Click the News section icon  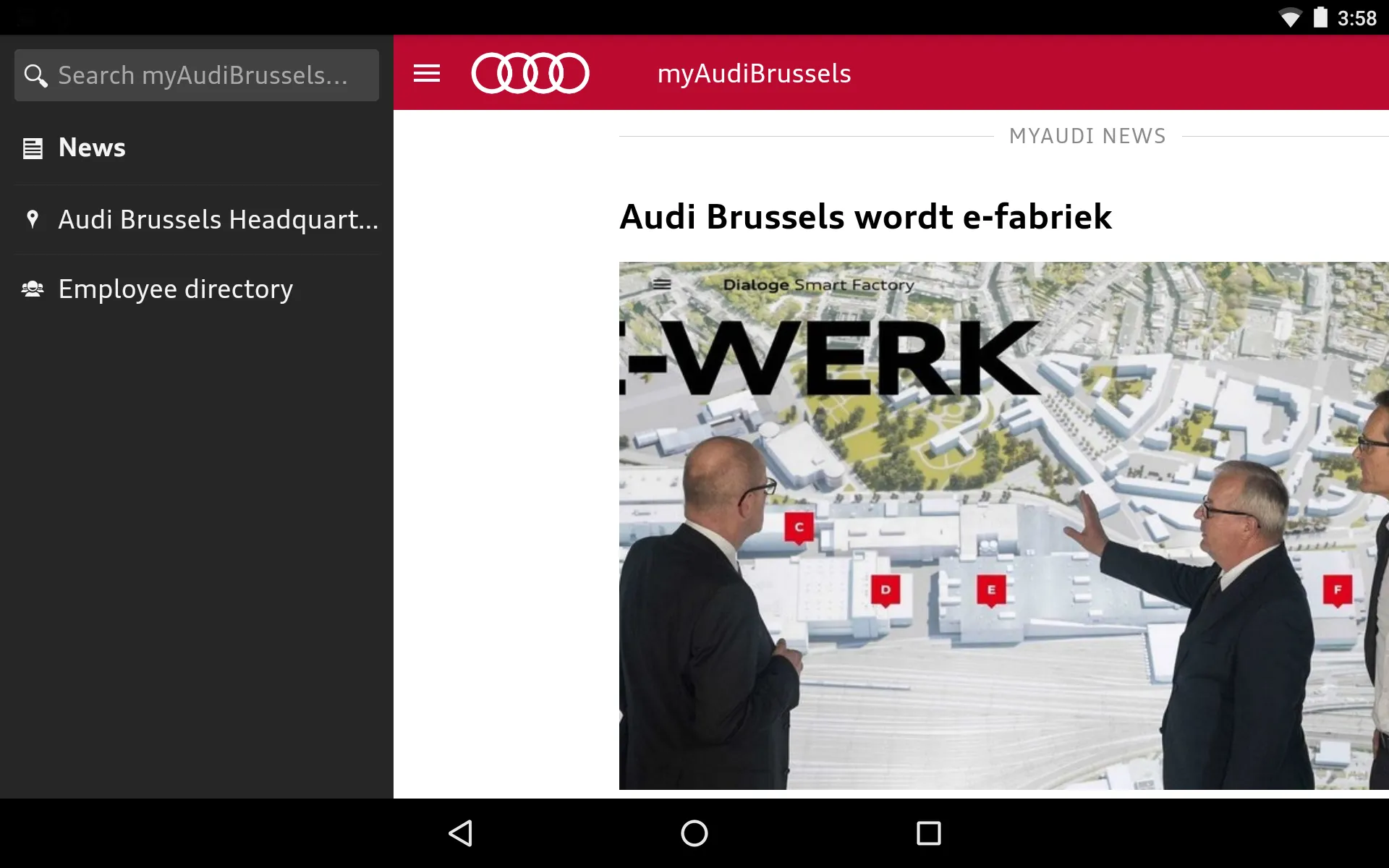coord(33,148)
